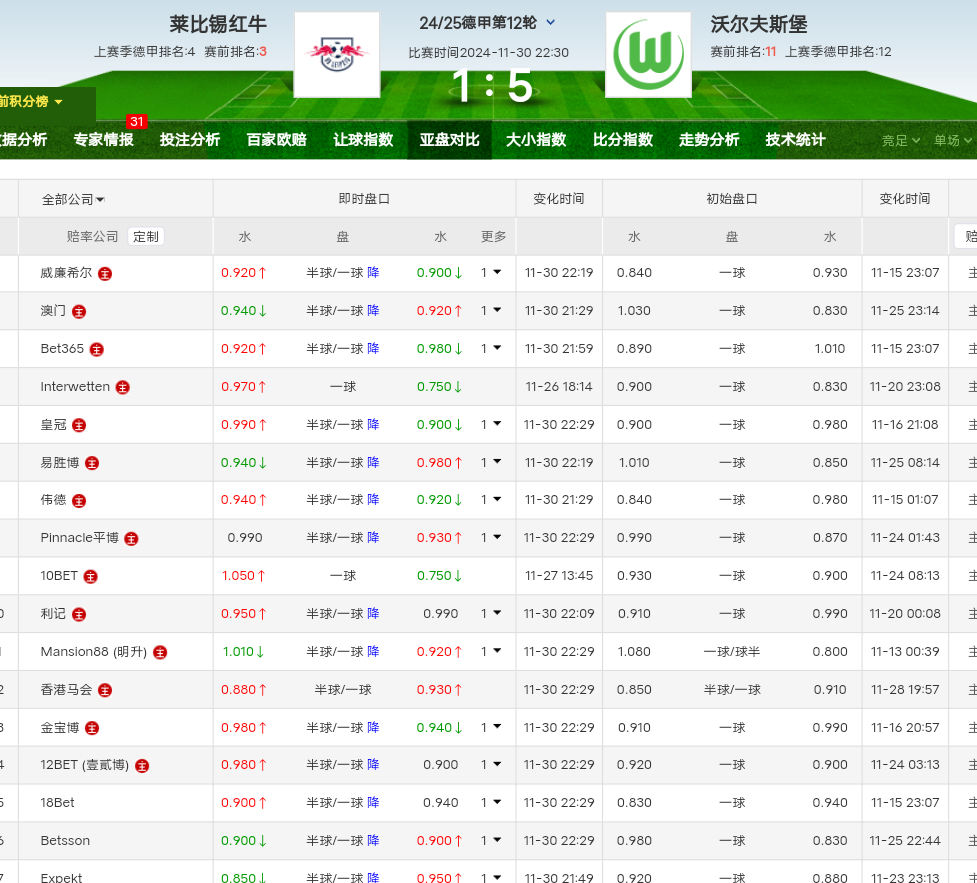Click the Wolfsburg team logo

tap(648, 55)
